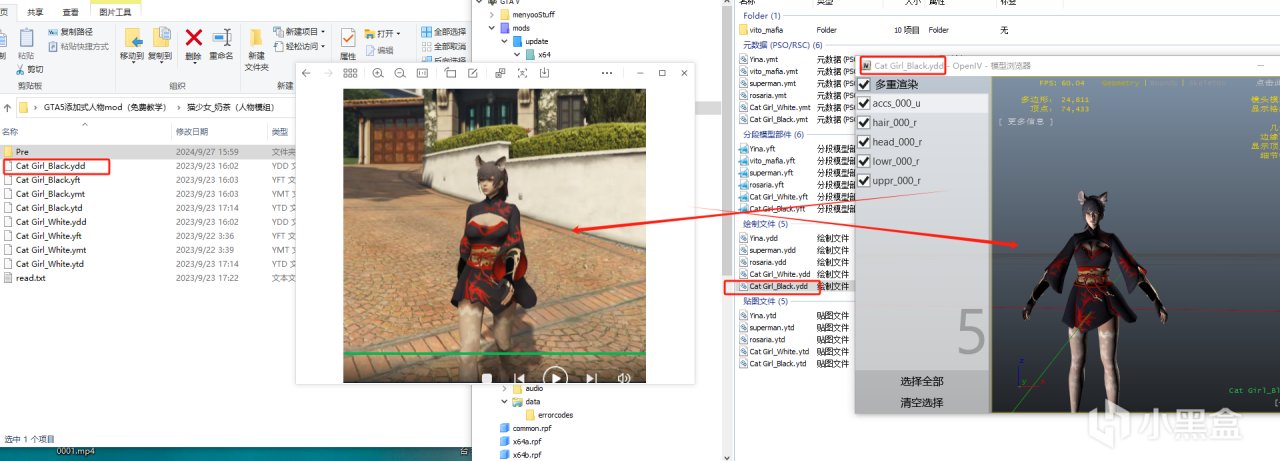This screenshot has height=461, width=1280.
Task: Click the red X Delete icon
Action: point(193,38)
